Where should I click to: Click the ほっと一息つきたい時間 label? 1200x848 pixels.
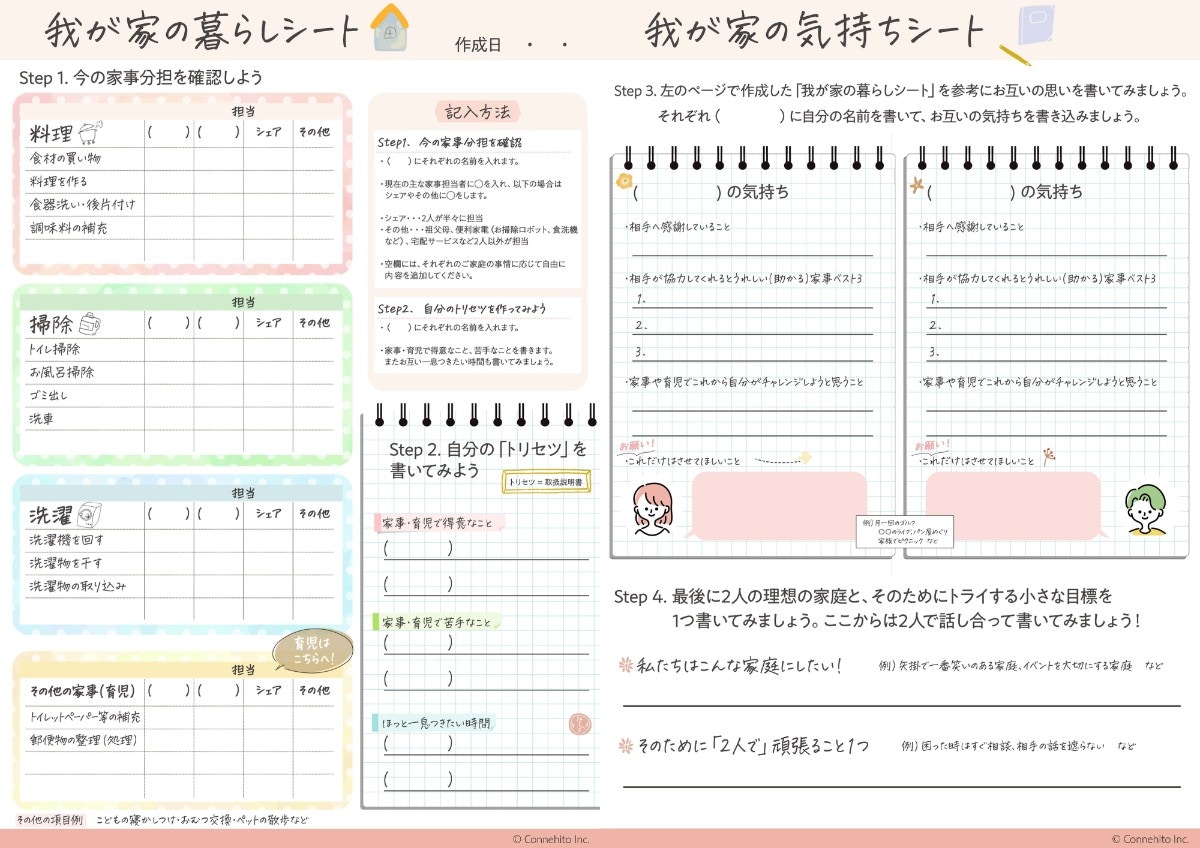[x=437, y=722]
